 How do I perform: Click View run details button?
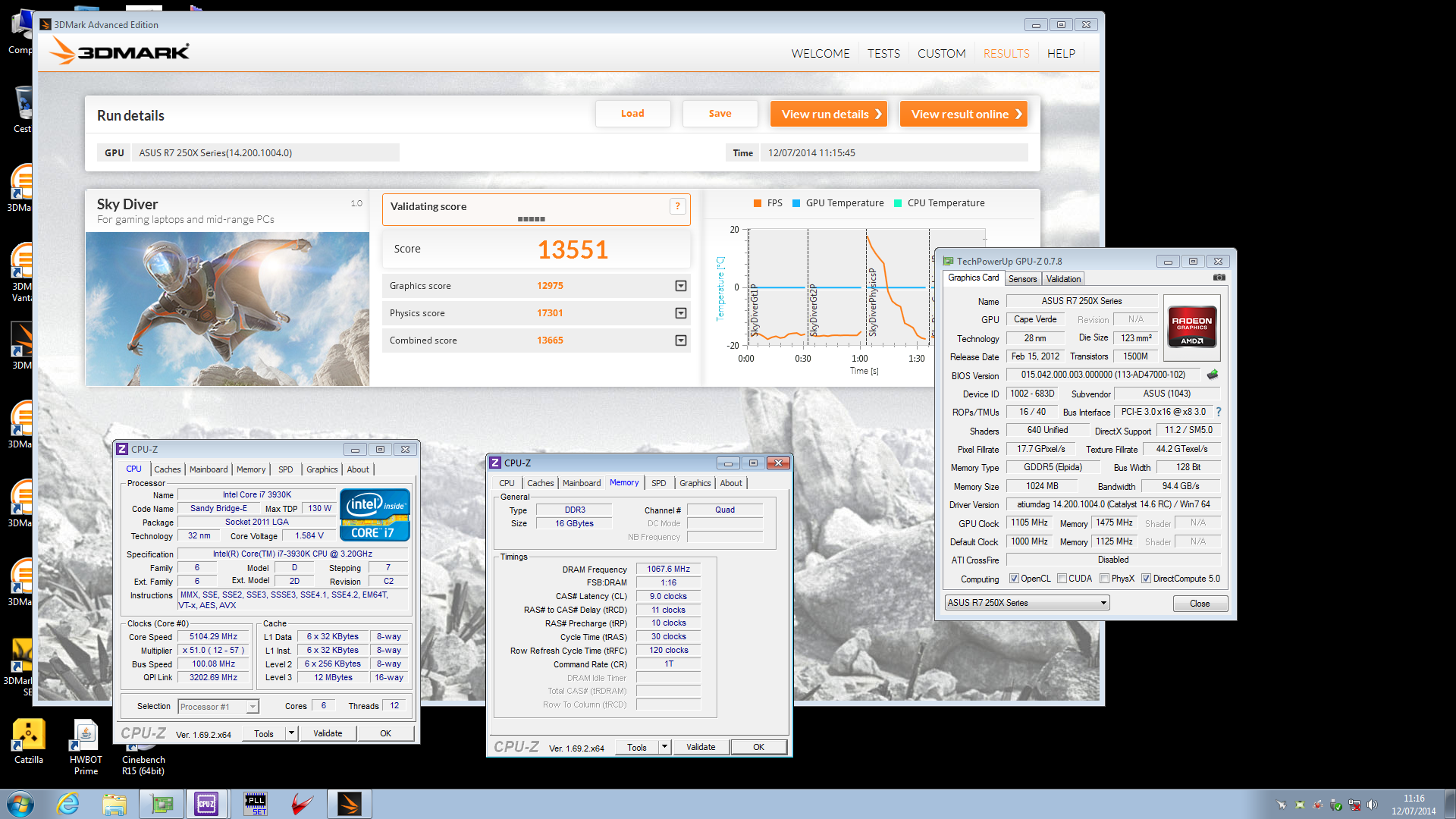tap(828, 114)
